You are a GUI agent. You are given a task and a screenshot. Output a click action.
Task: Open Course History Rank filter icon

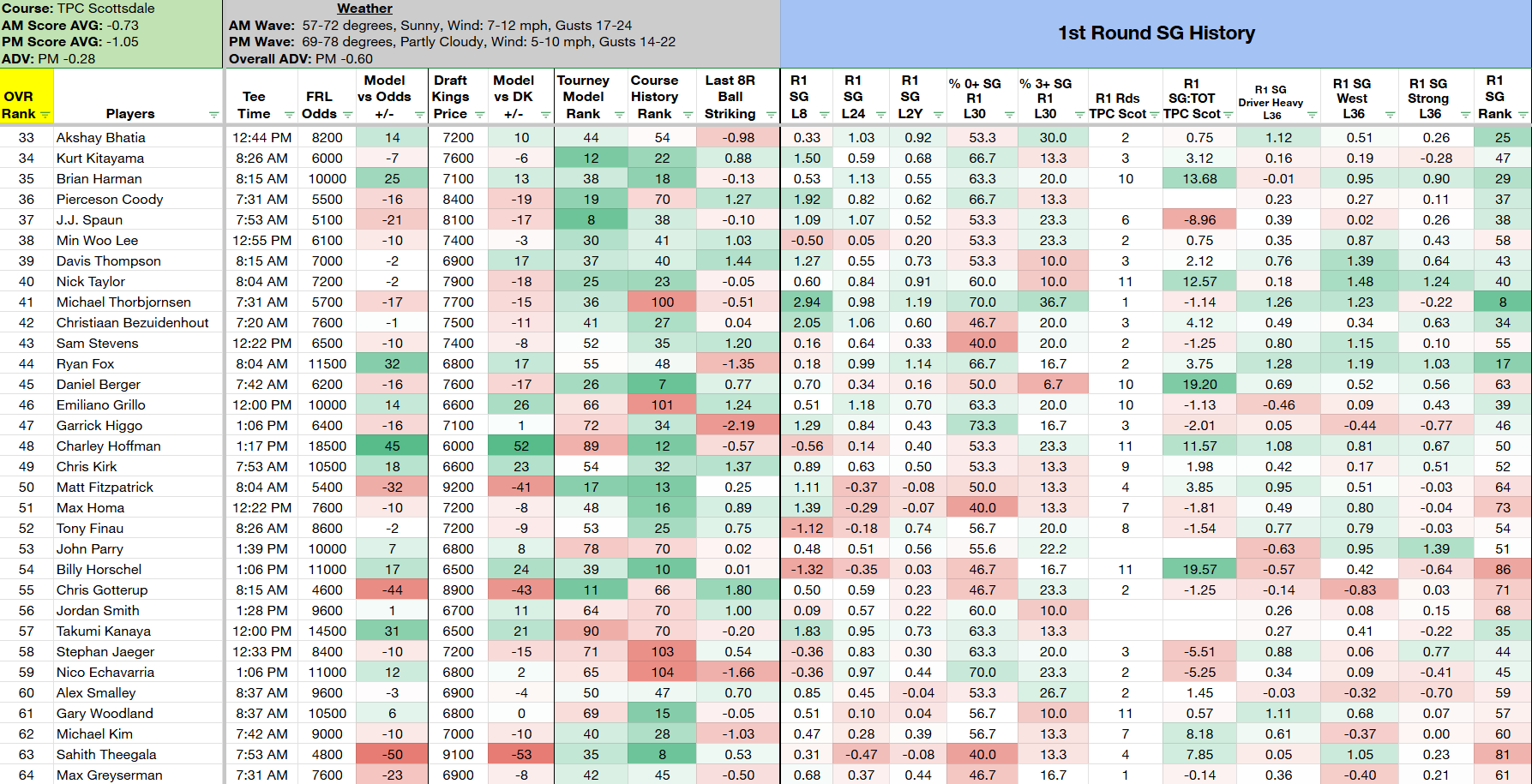688,115
